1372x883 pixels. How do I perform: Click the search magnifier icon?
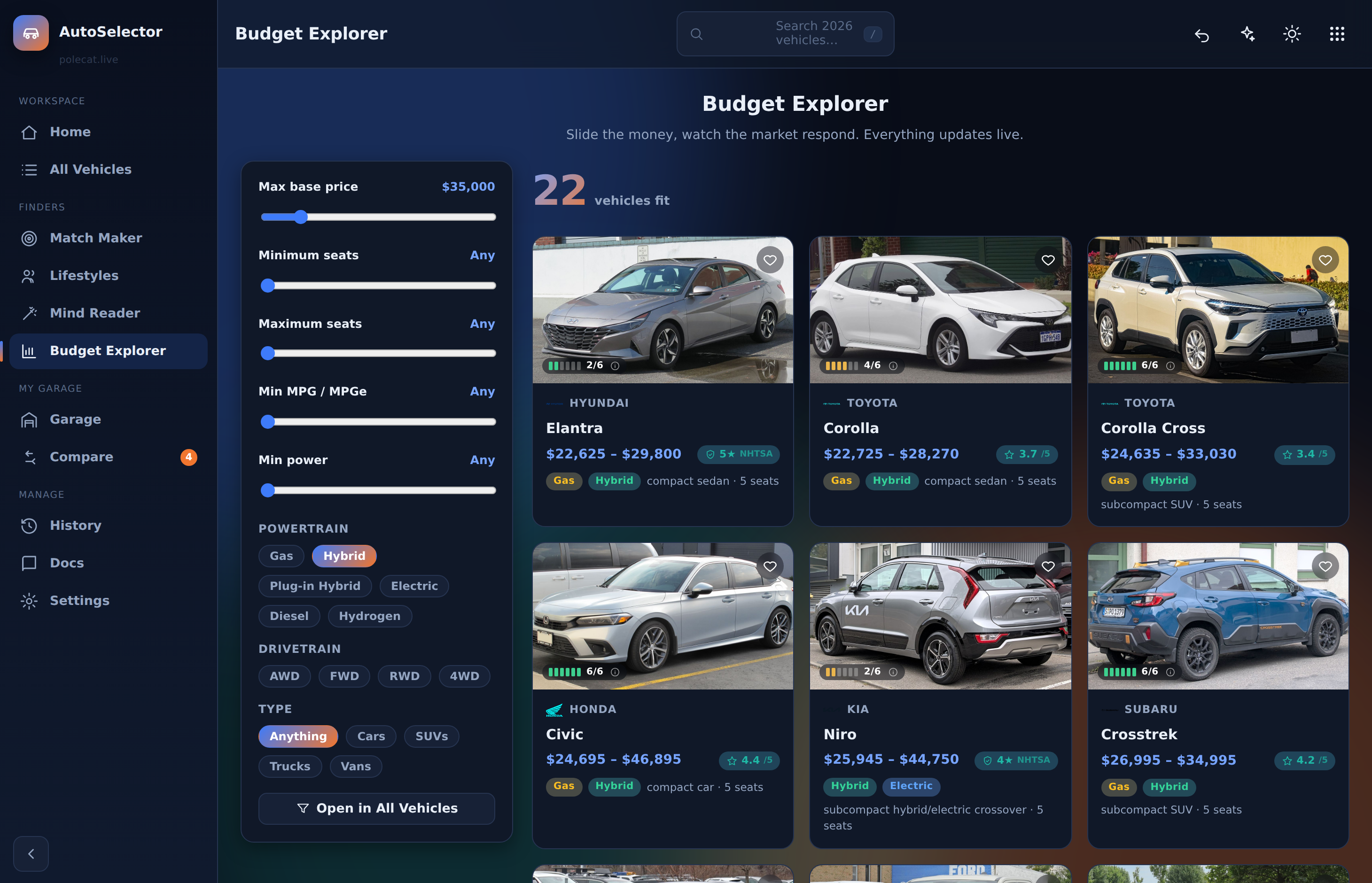click(696, 34)
